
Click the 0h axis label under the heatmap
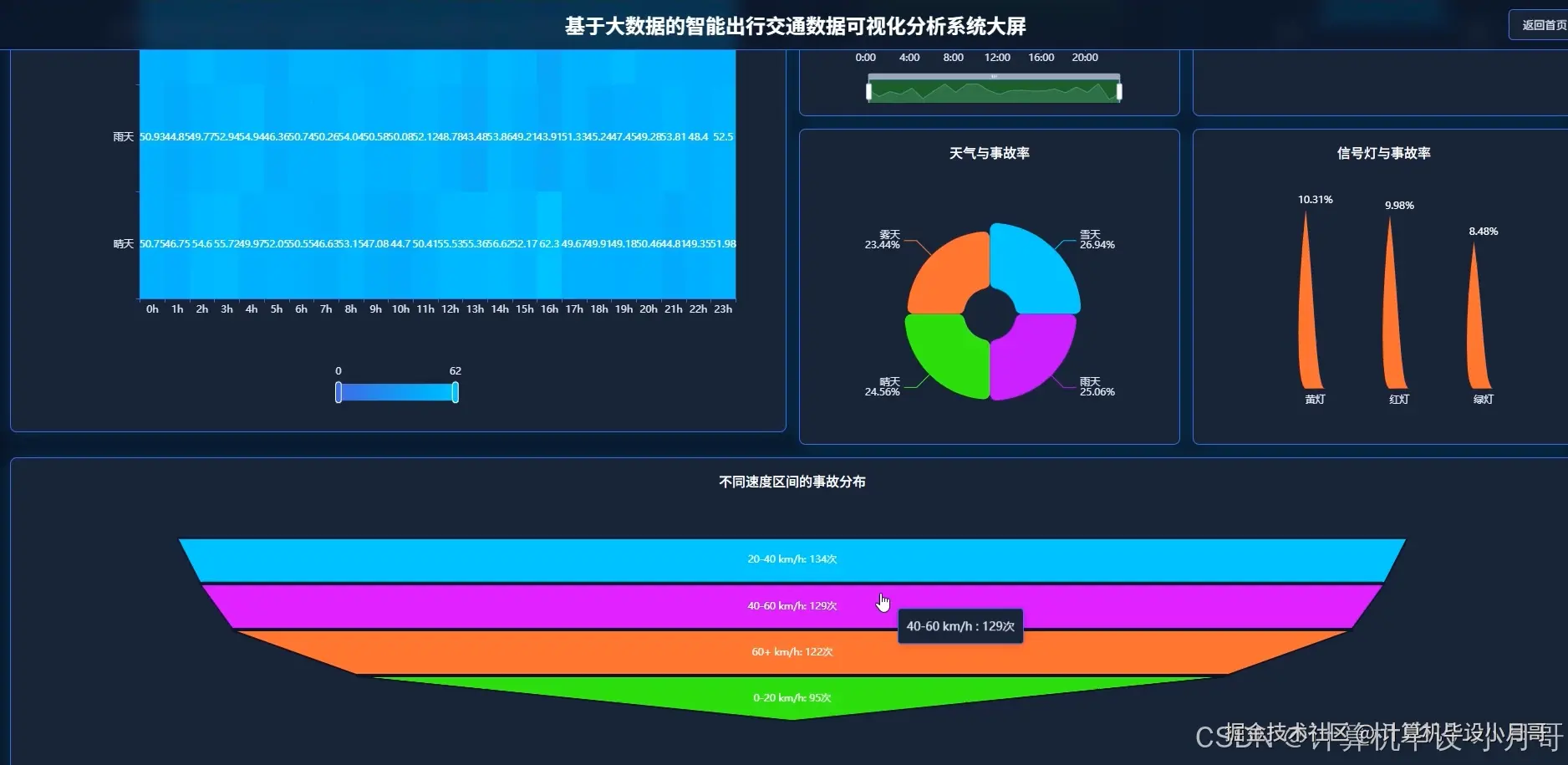click(151, 309)
